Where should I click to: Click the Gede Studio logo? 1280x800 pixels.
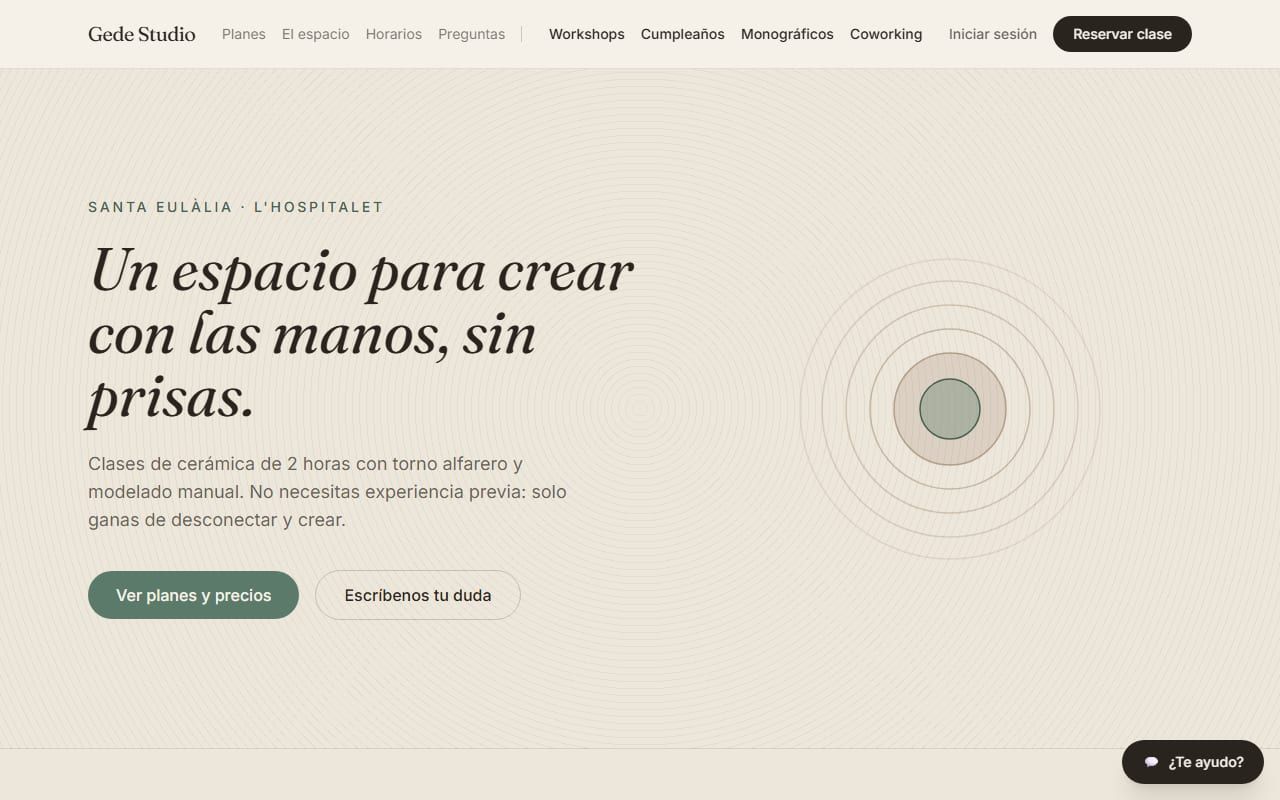click(142, 34)
